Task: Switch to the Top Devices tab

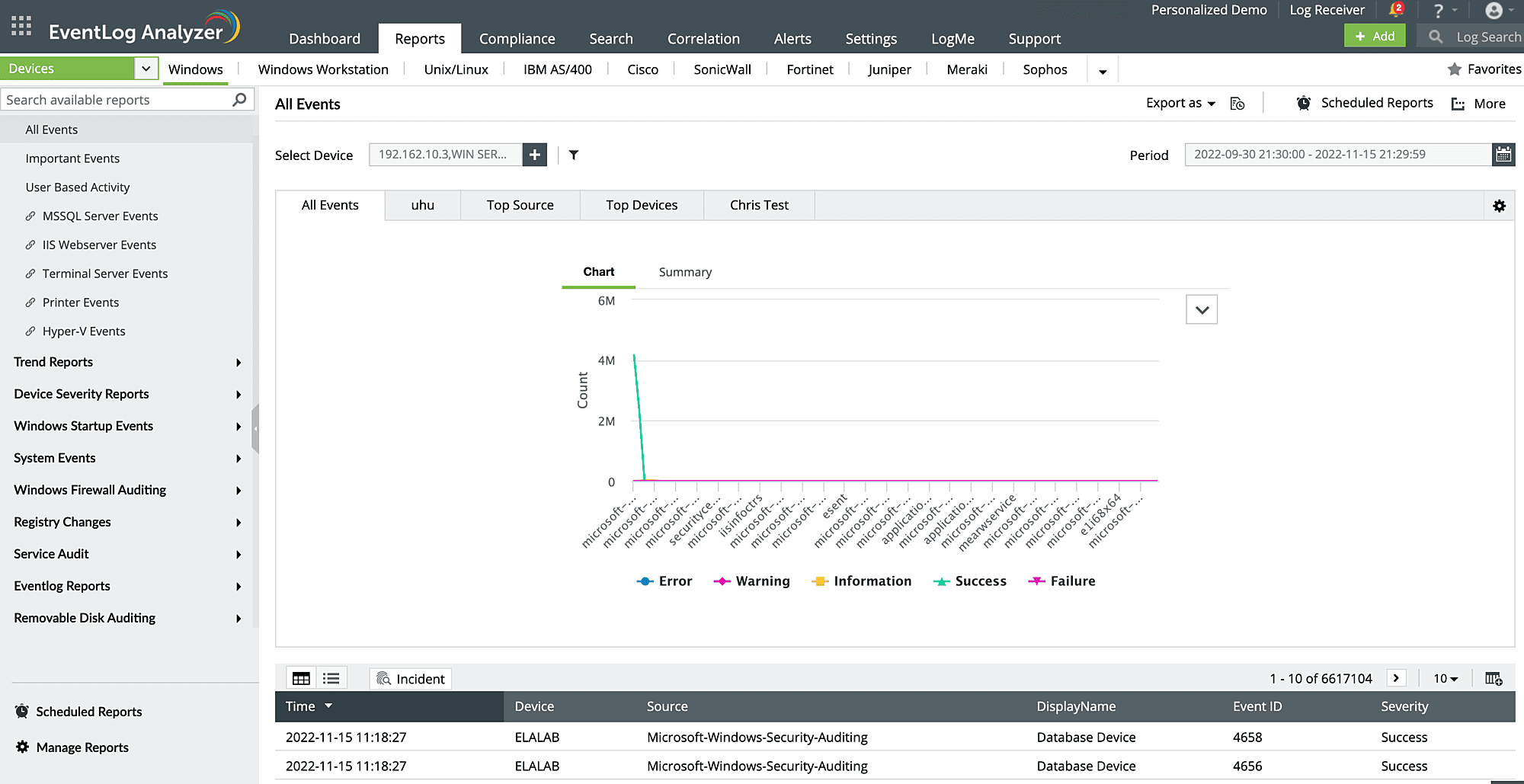Action: 642,206
